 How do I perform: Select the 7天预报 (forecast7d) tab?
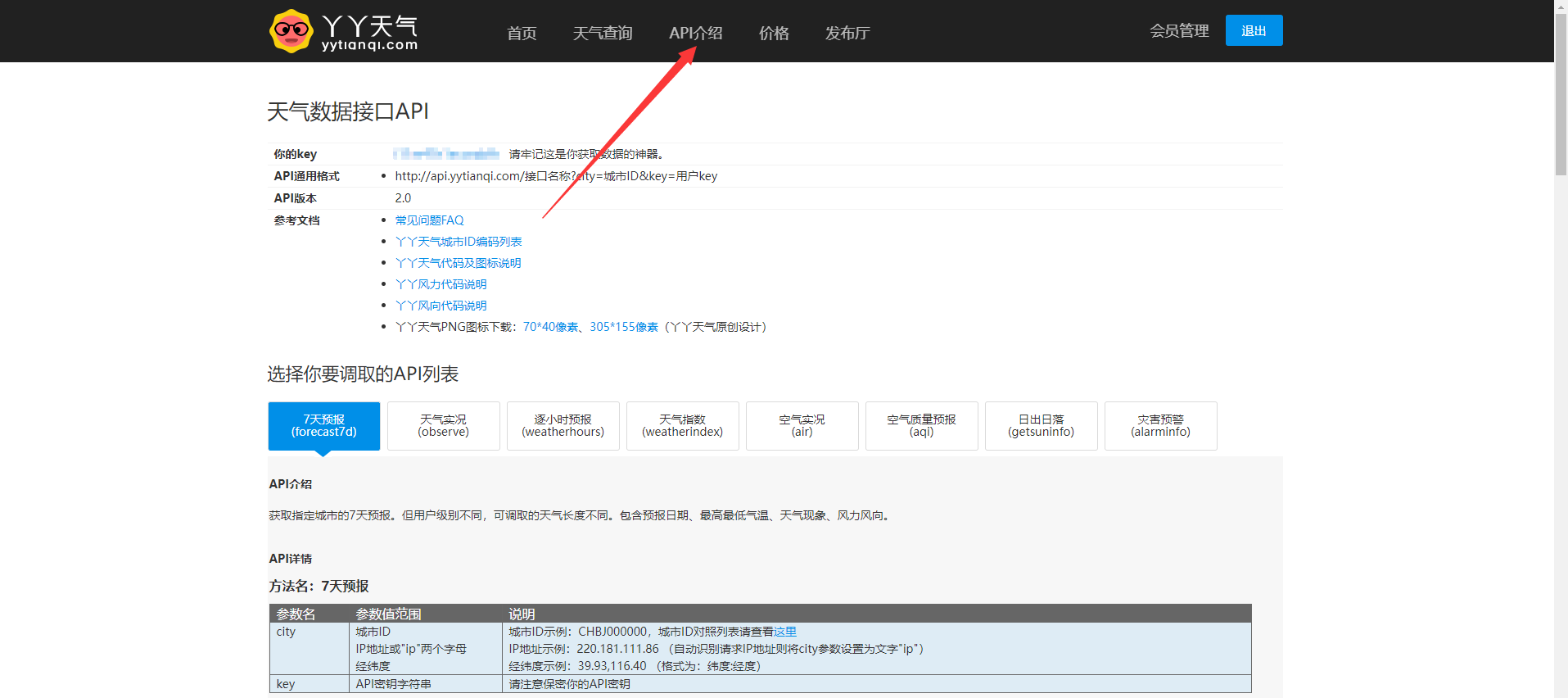[324, 426]
